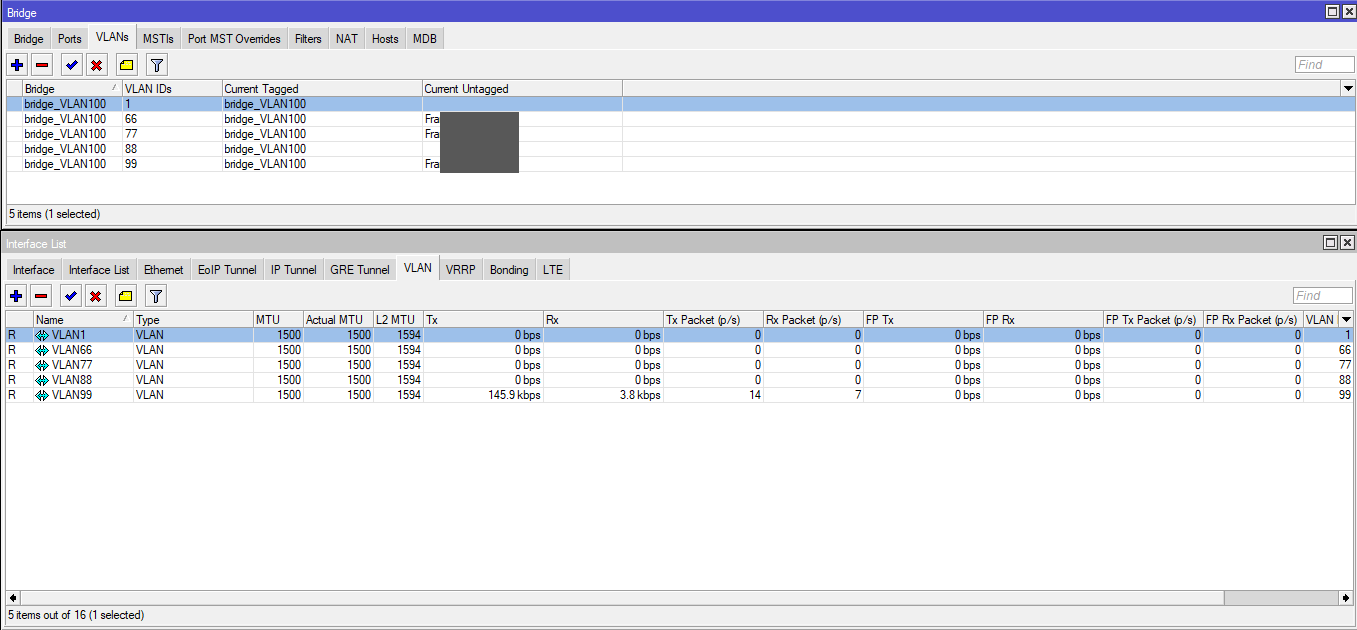1357x630 pixels.
Task: Sort Interface List by L2 MTU column header
Action: click(399, 320)
